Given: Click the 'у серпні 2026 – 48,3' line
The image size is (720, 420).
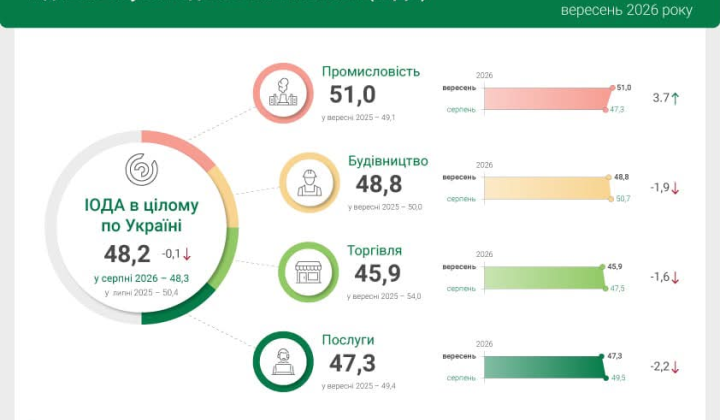Looking at the screenshot, I should pos(141,279).
